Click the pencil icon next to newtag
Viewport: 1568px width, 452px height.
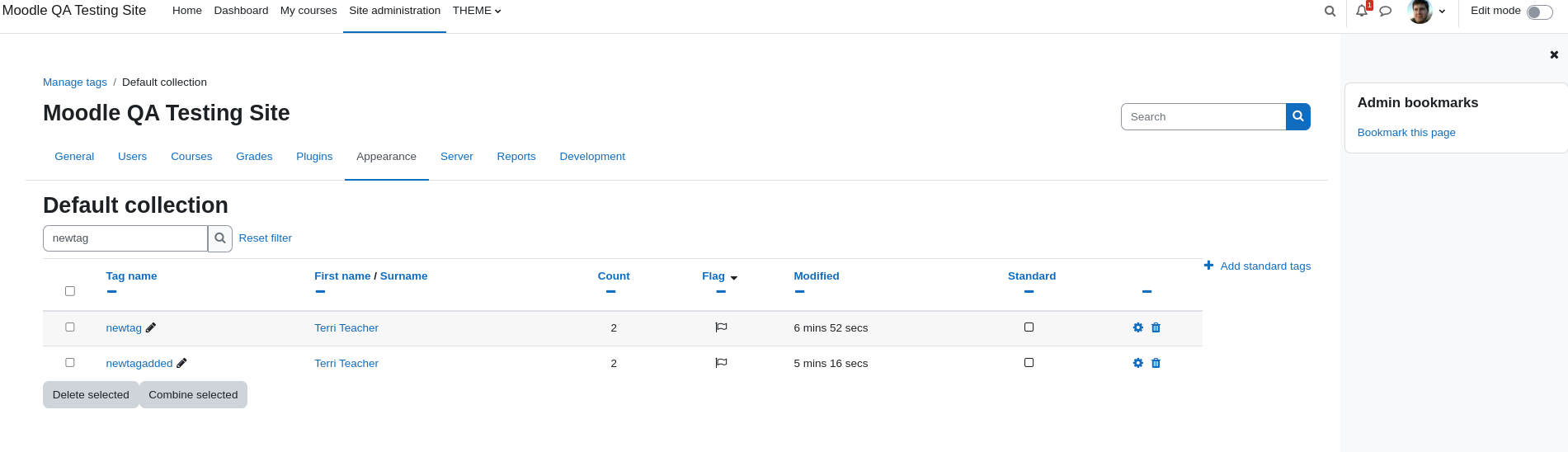coord(151,327)
